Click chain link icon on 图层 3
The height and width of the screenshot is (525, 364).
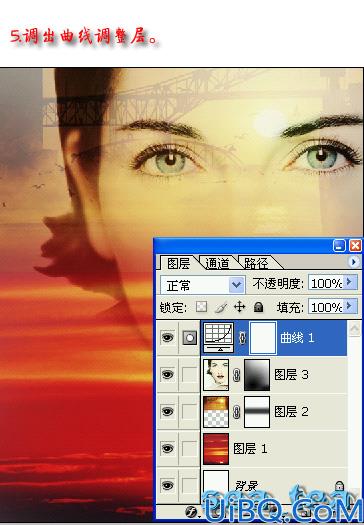236,375
